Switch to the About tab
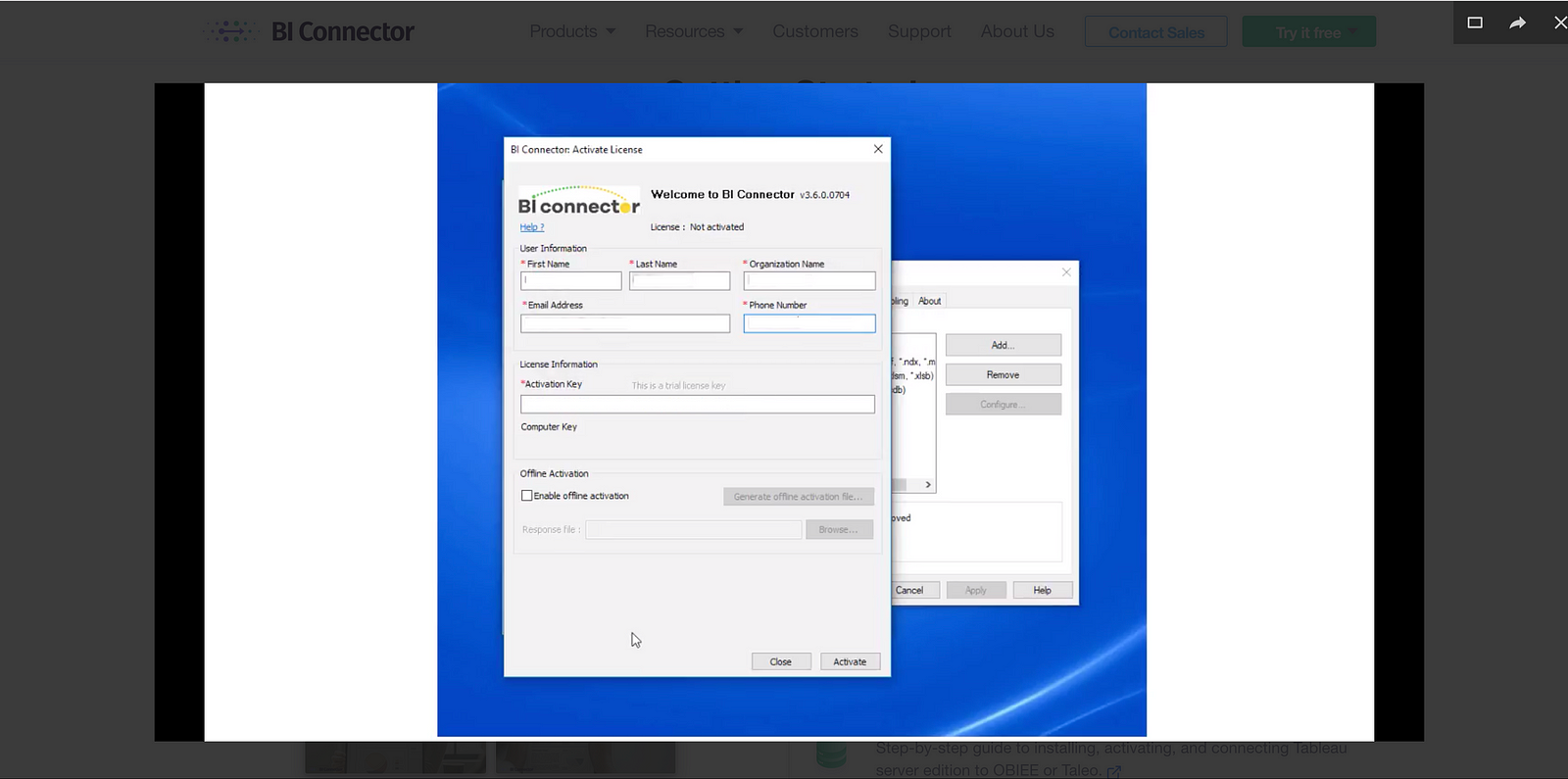This screenshot has height=779, width=1568. click(929, 301)
